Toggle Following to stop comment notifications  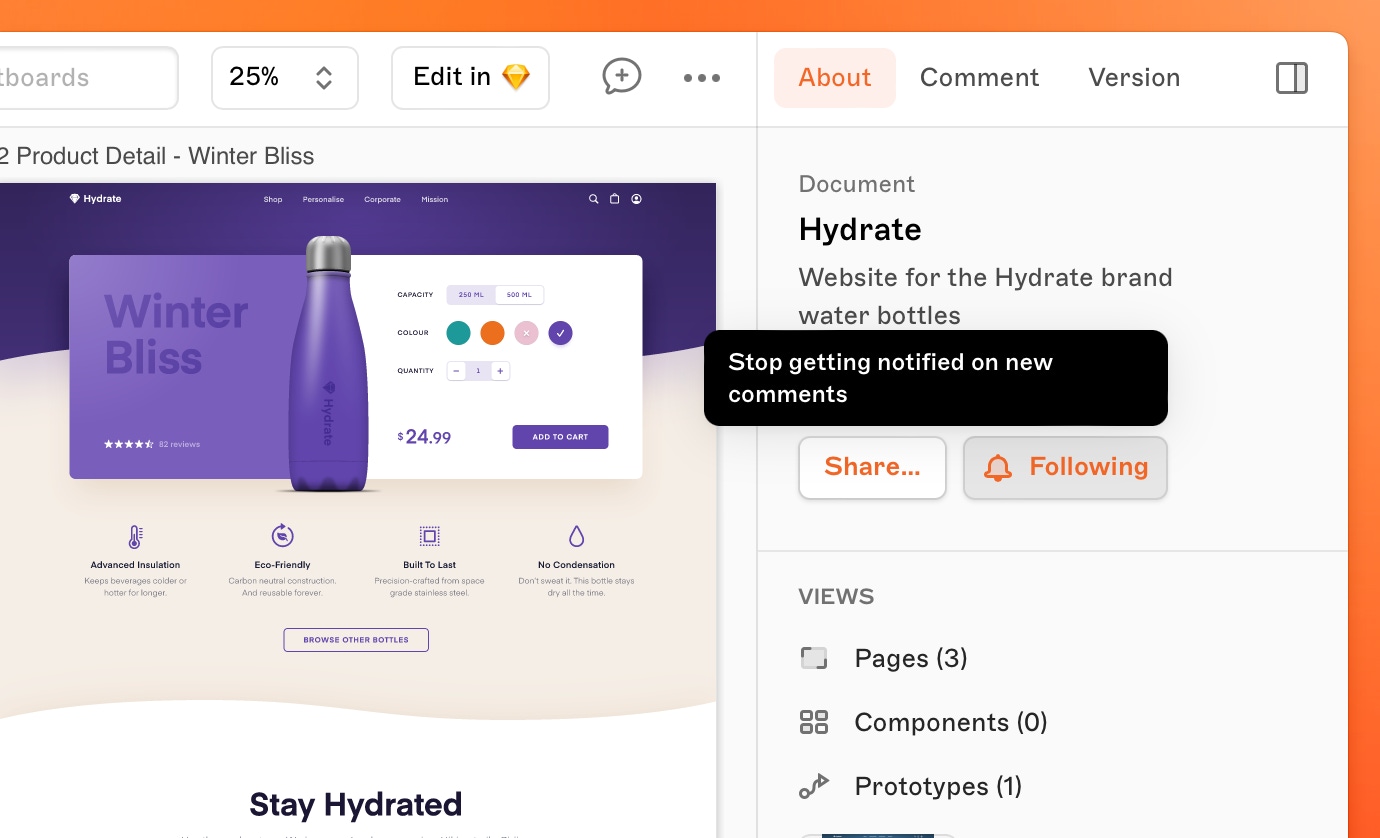coord(1065,468)
